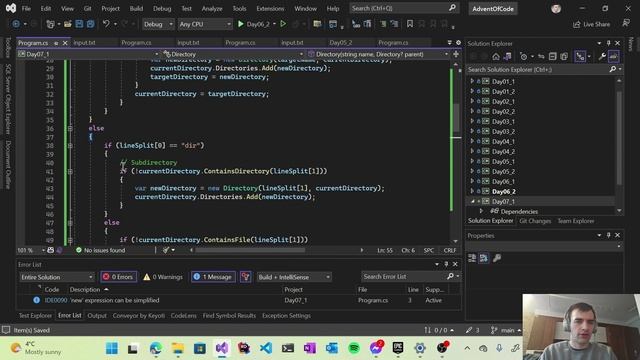Open the Output tab
The image size is (640, 360).
(97, 316)
